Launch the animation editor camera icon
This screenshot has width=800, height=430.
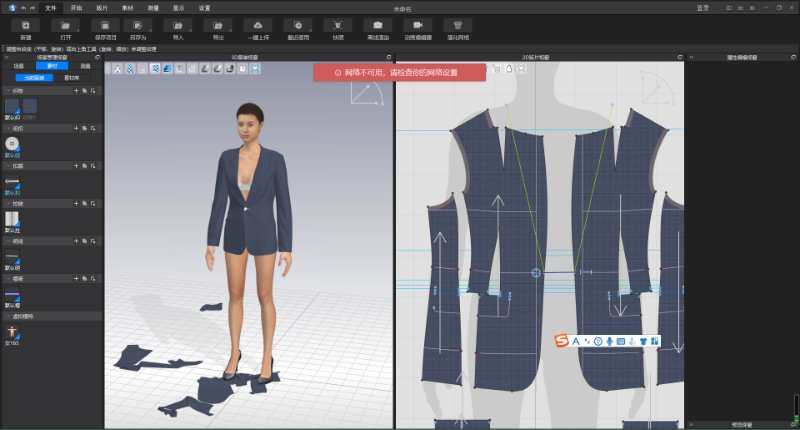click(x=417, y=27)
